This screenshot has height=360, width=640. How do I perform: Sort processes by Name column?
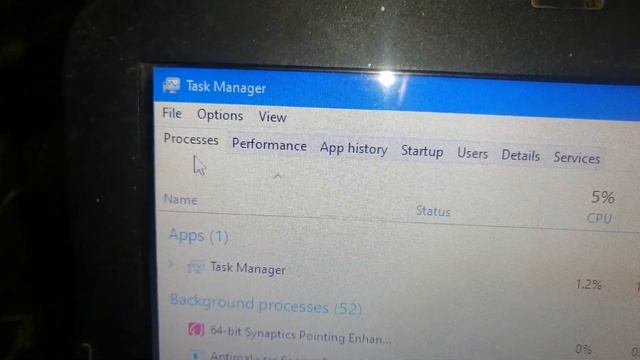point(180,200)
